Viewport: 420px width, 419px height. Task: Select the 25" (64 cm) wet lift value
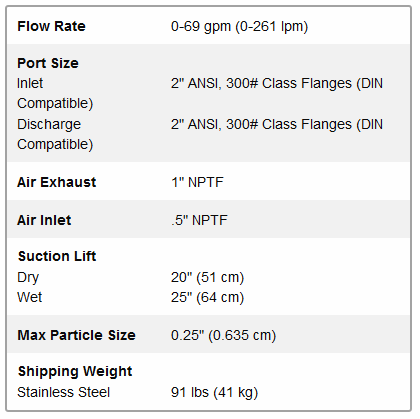207,297
